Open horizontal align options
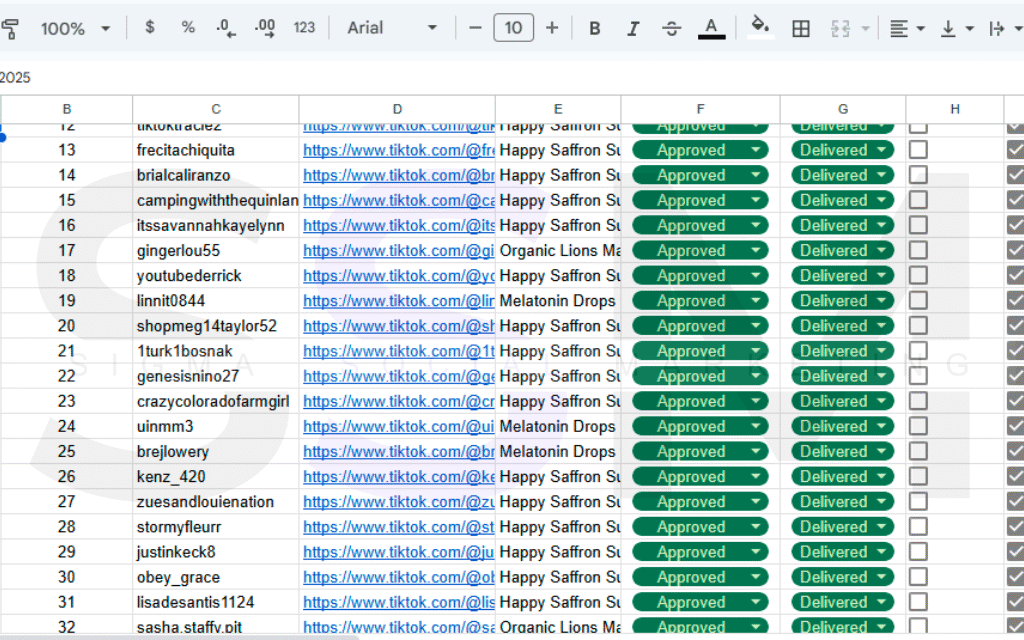The height and width of the screenshot is (640, 1024). [907, 28]
